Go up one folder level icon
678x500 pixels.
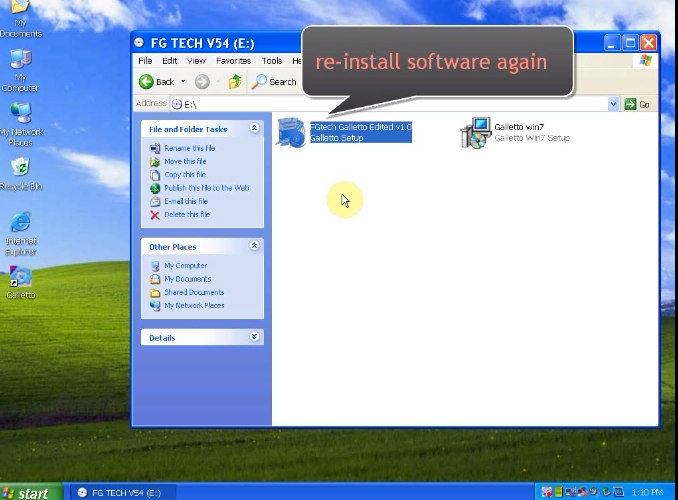pos(235,81)
